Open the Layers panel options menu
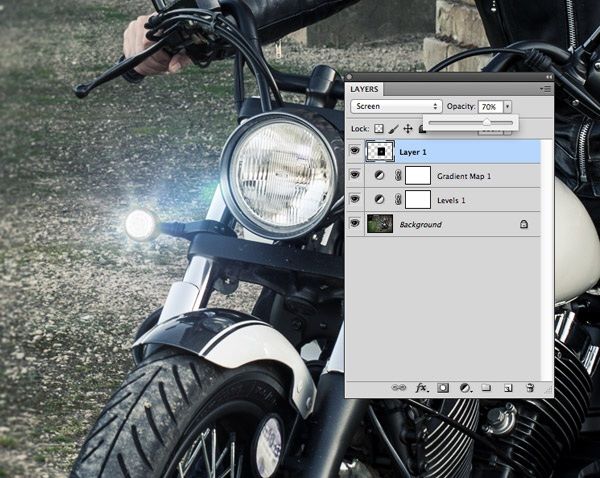Screen dimensions: 600x478 point(545,89)
